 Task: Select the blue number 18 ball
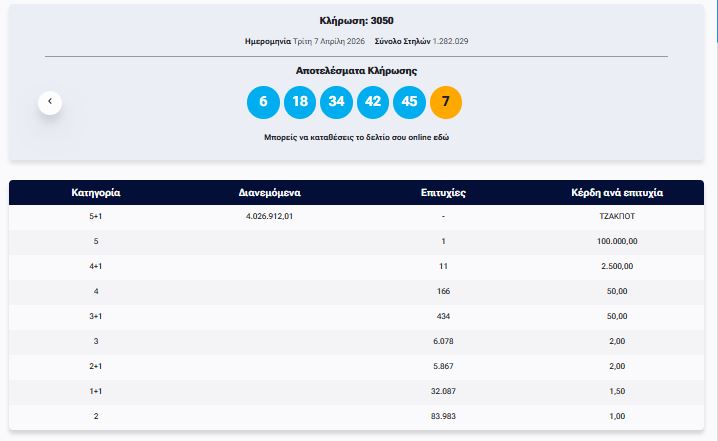tap(300, 102)
